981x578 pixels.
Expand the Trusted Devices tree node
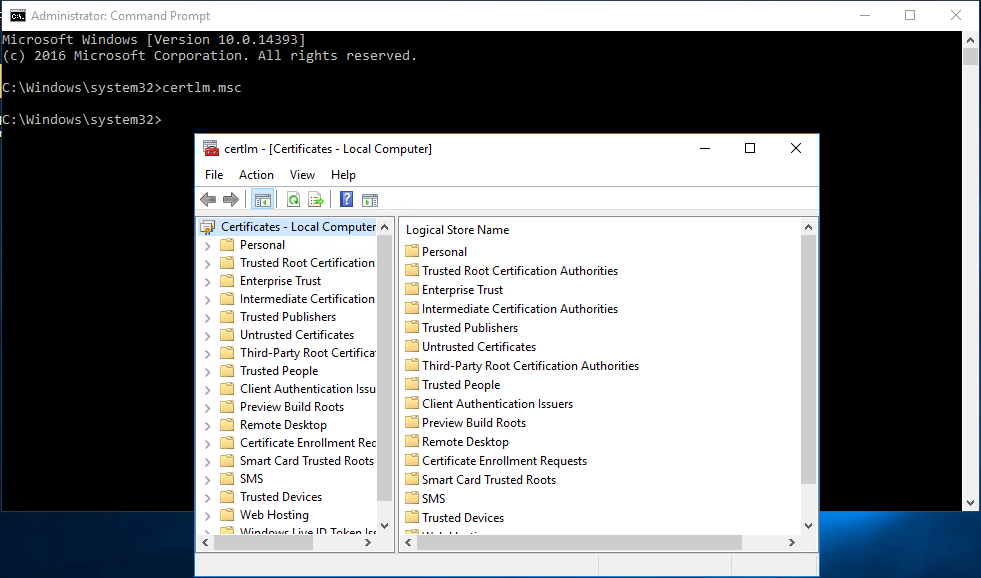208,498
